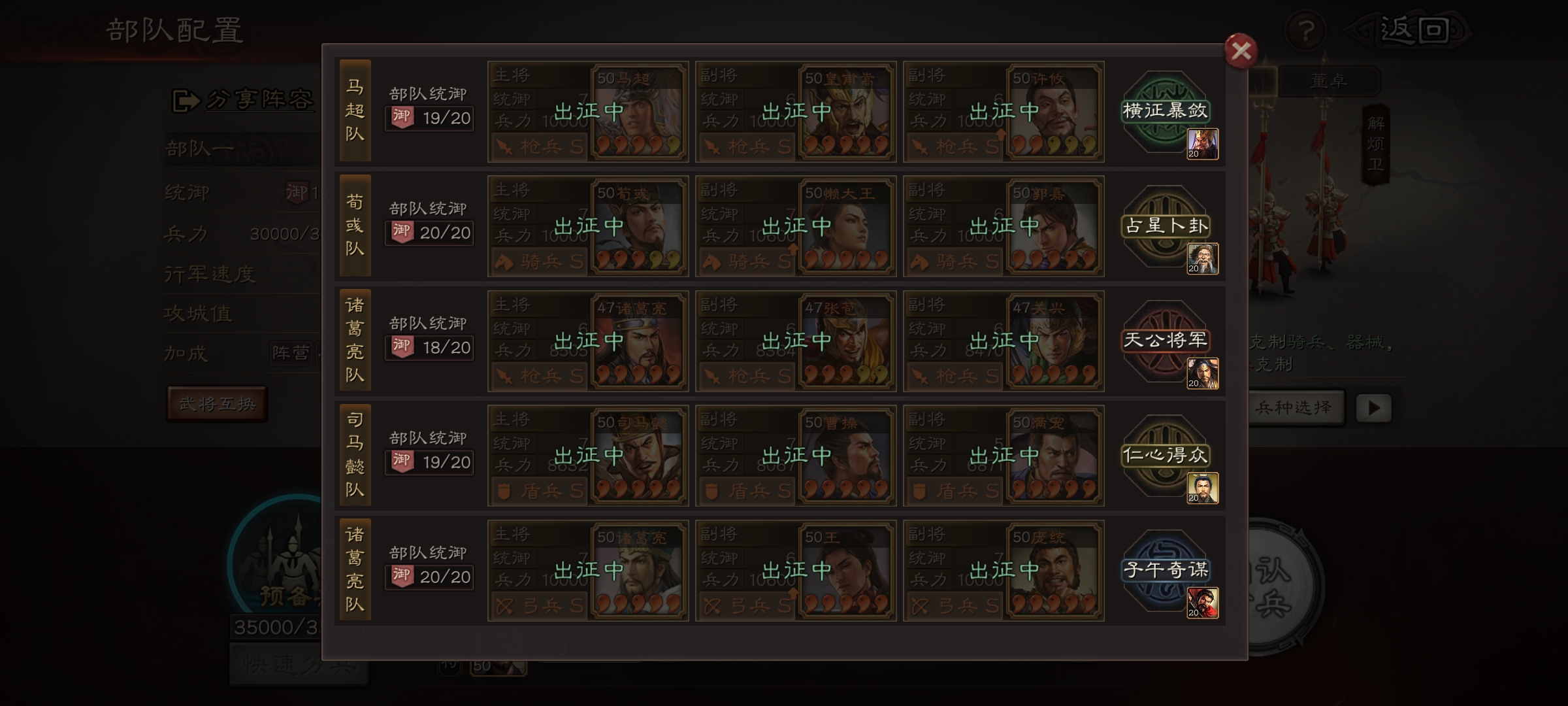Select the 占星卜卦 formation badge

point(1166,226)
